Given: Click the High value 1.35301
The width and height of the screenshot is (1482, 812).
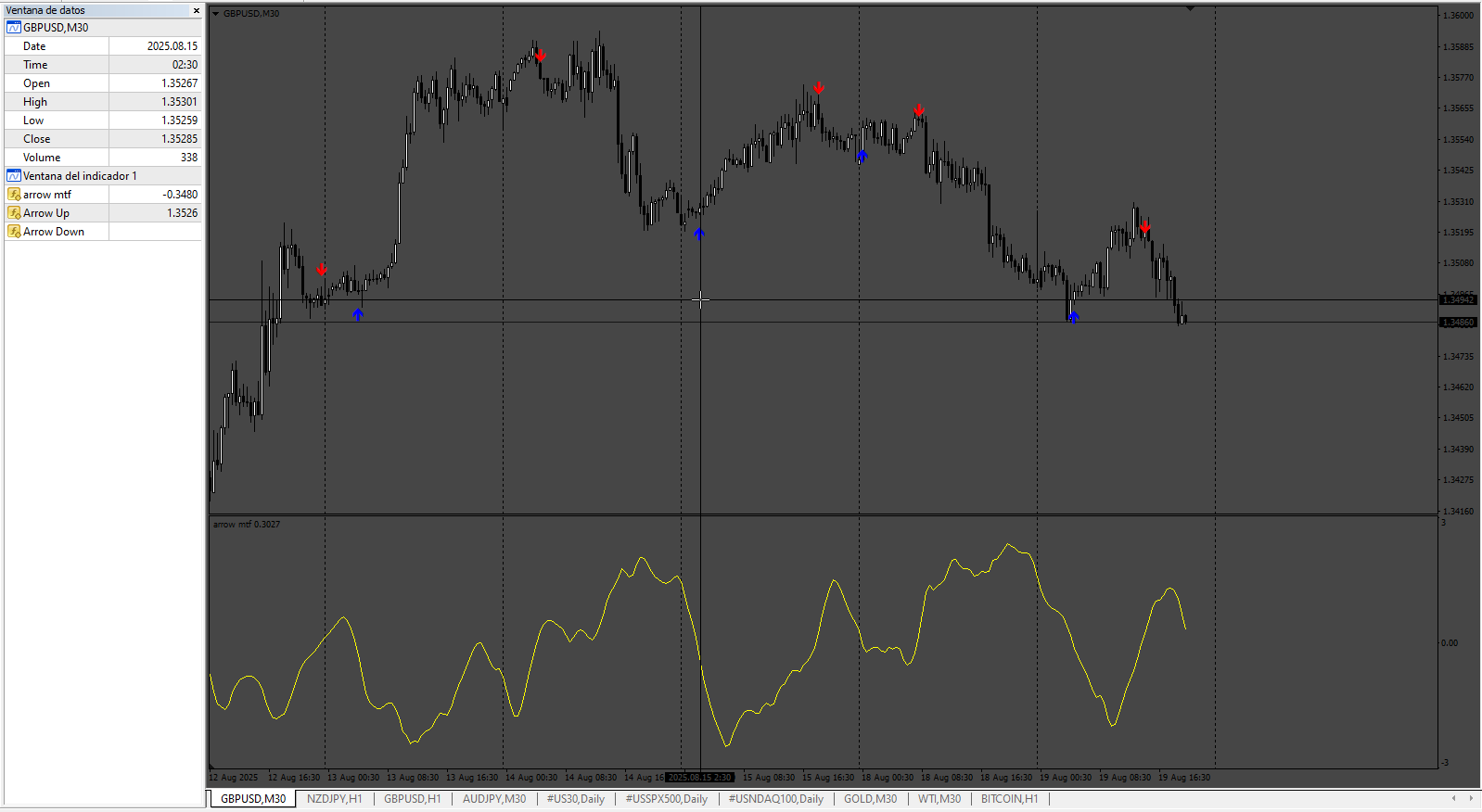Looking at the screenshot, I should tap(180, 102).
